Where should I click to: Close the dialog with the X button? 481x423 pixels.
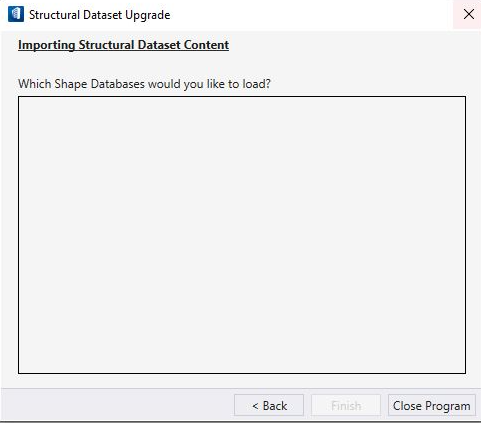pos(469,14)
